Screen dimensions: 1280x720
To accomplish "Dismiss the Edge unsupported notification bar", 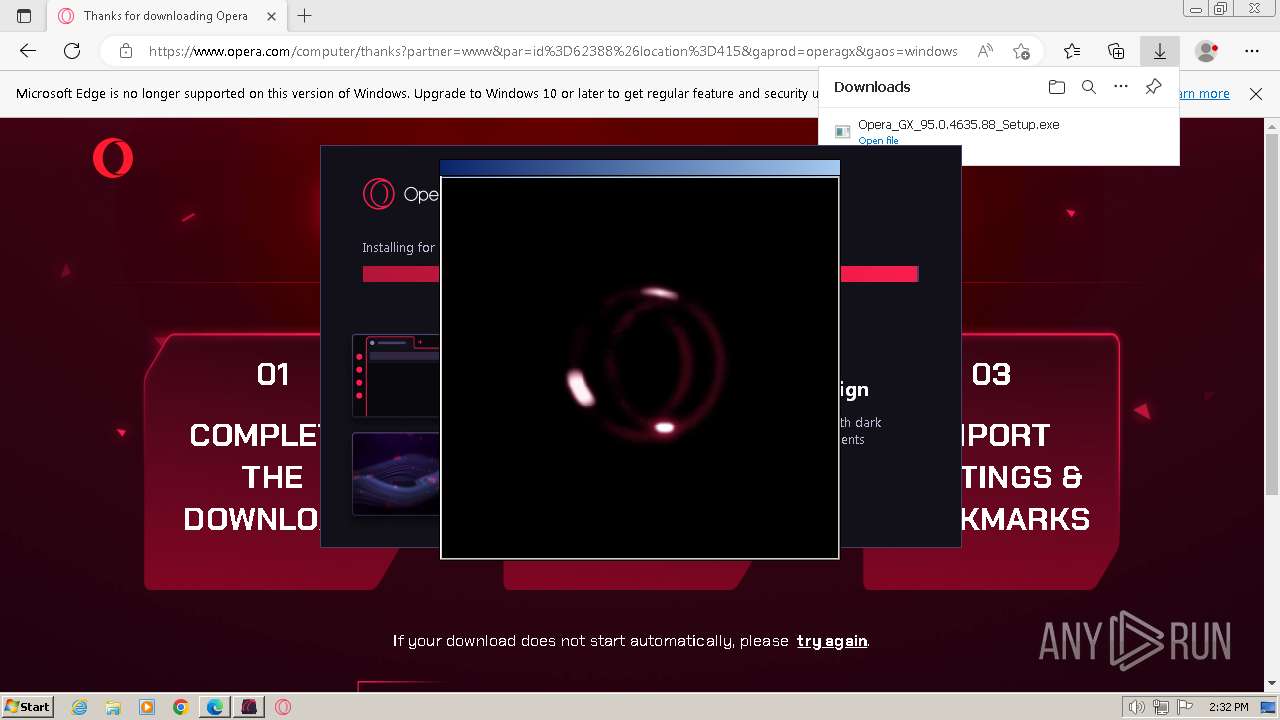I will point(1256,93).
